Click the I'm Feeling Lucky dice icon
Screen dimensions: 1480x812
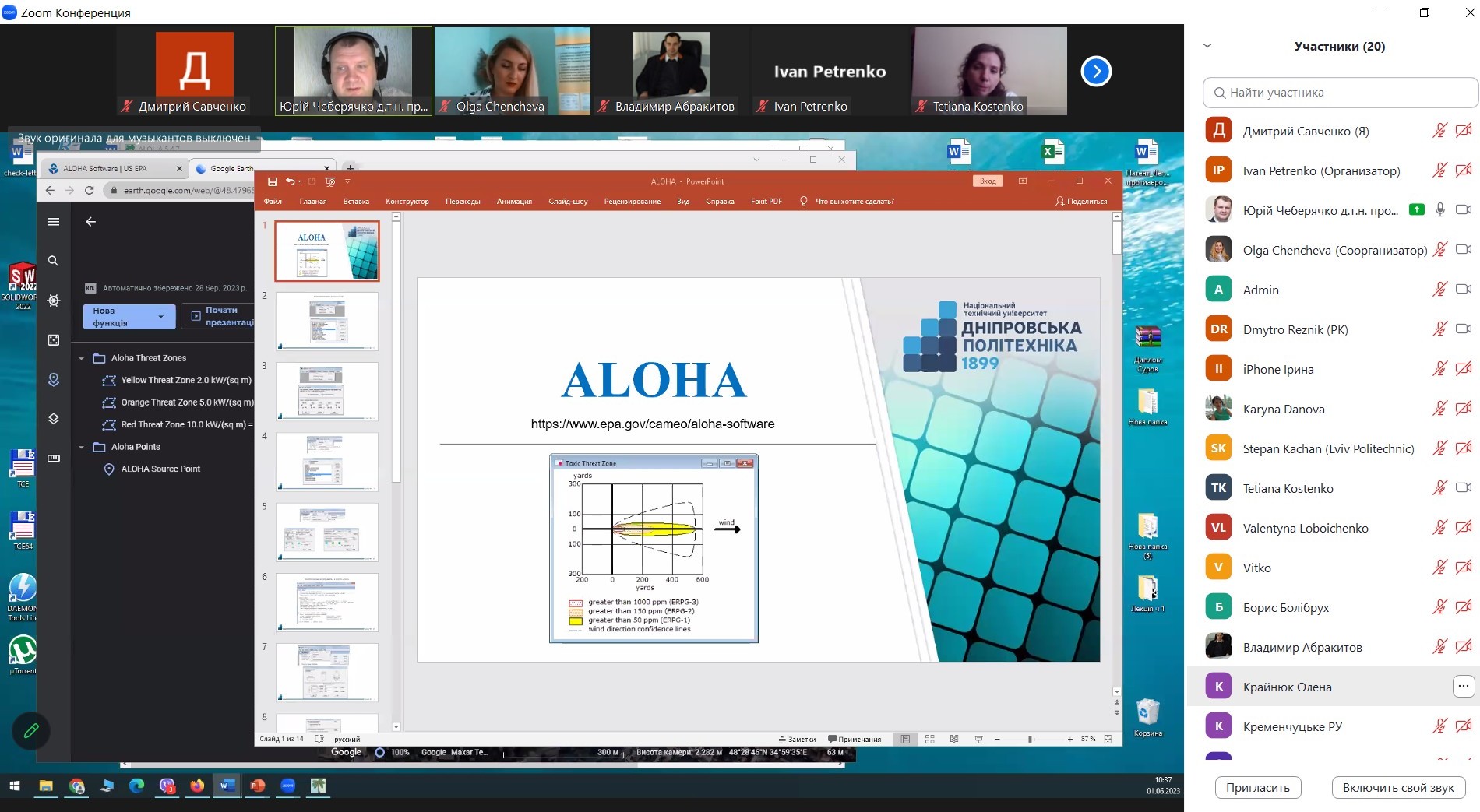(54, 340)
